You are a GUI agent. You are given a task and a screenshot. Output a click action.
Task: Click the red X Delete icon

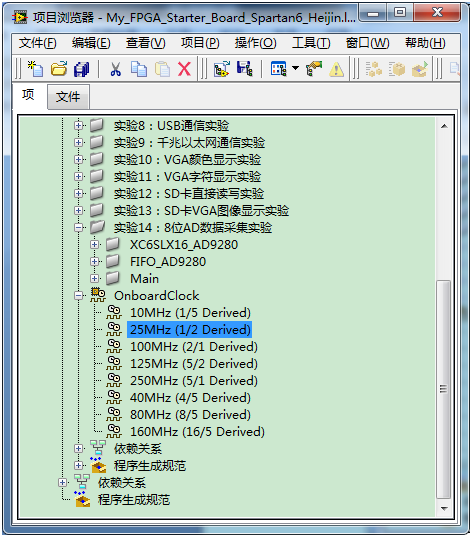click(184, 69)
